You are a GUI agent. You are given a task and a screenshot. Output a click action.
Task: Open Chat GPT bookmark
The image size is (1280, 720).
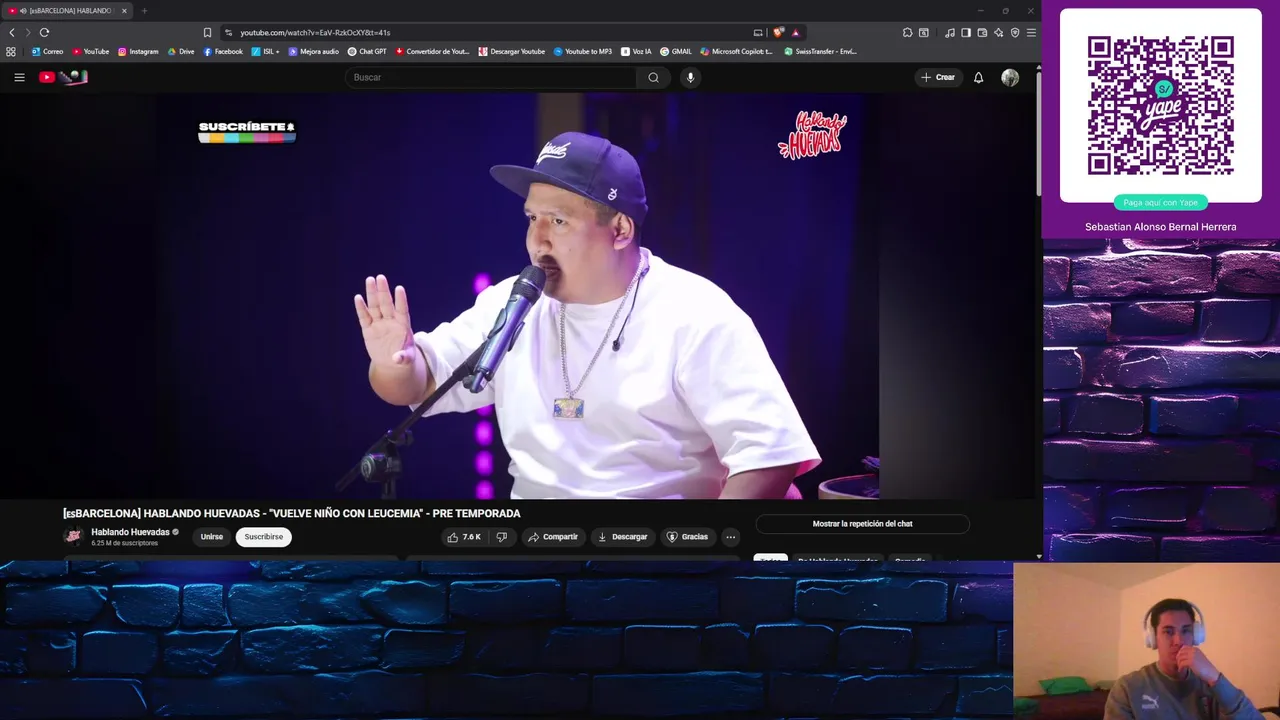pos(367,51)
